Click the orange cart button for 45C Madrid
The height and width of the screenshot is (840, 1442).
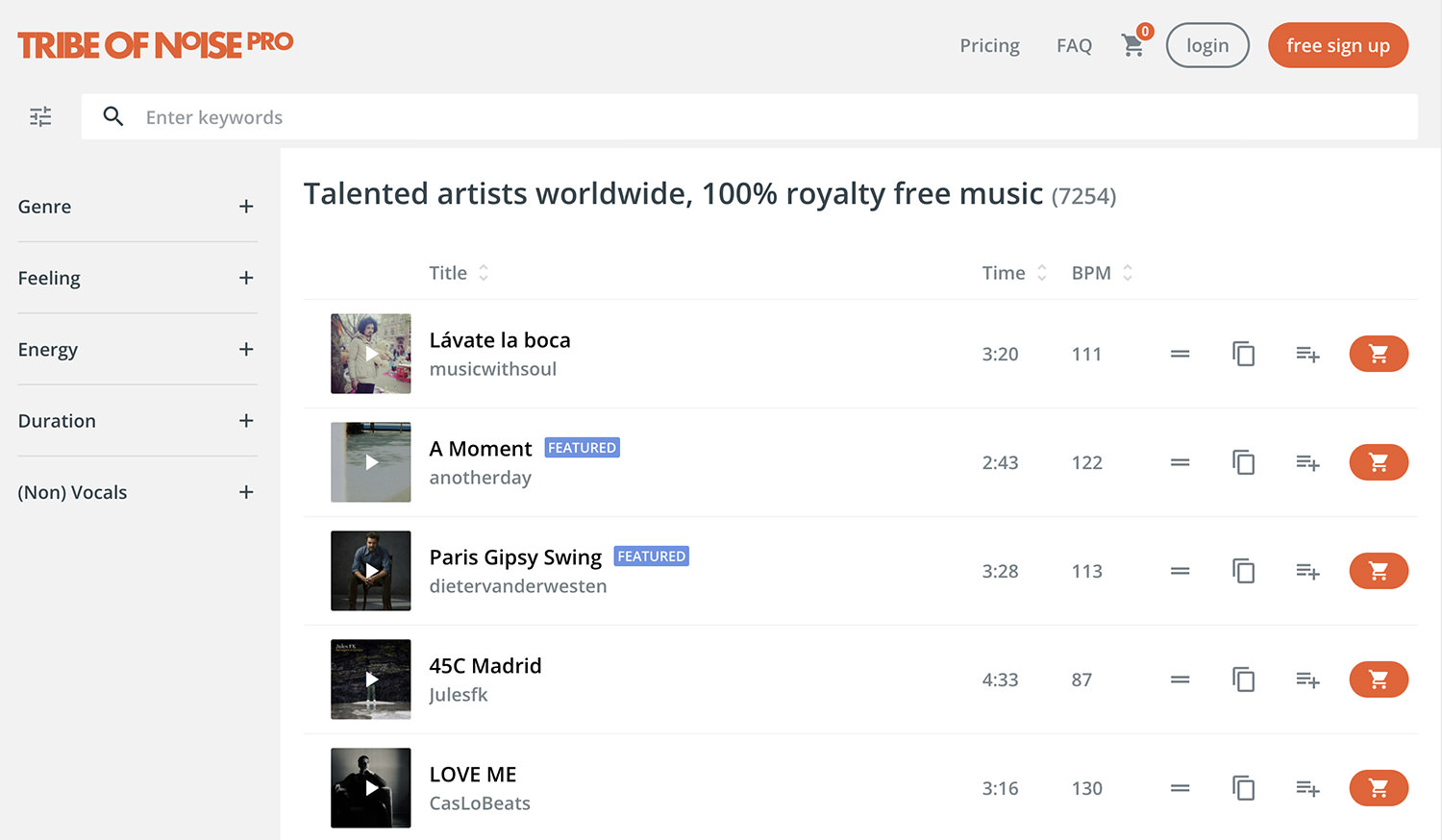1379,679
